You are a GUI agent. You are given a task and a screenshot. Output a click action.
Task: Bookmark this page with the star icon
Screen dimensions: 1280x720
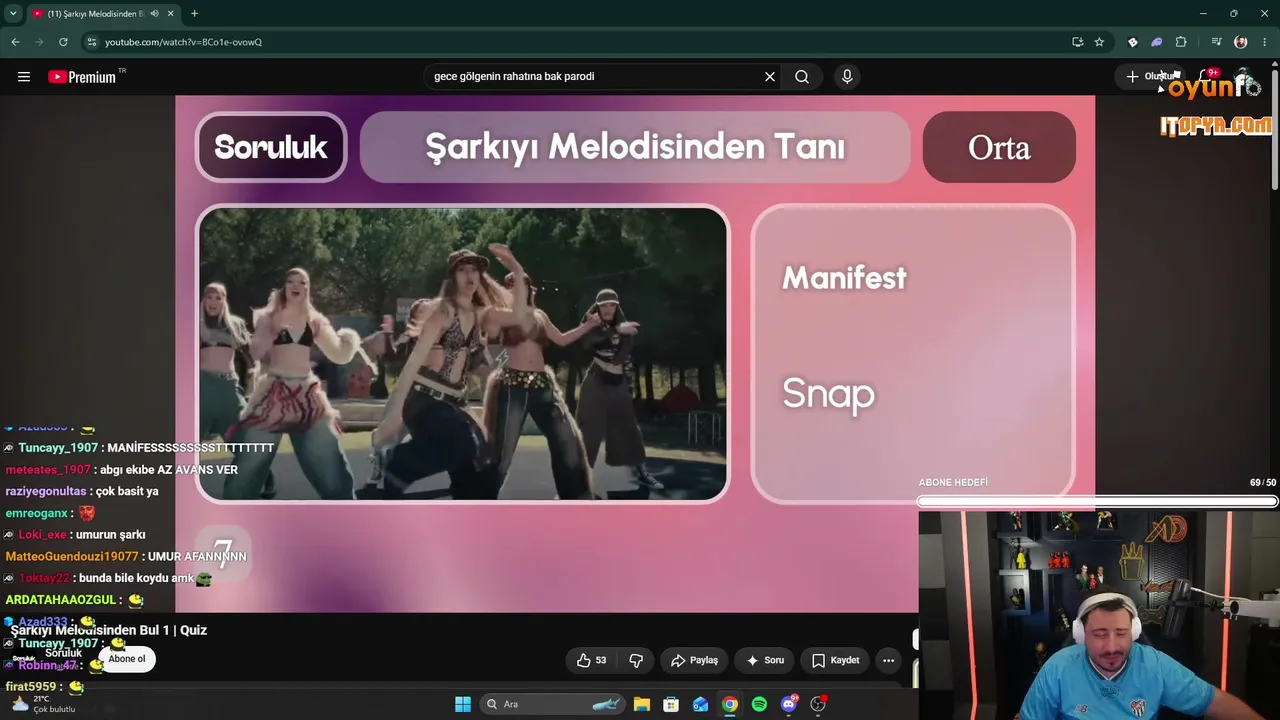click(1099, 42)
